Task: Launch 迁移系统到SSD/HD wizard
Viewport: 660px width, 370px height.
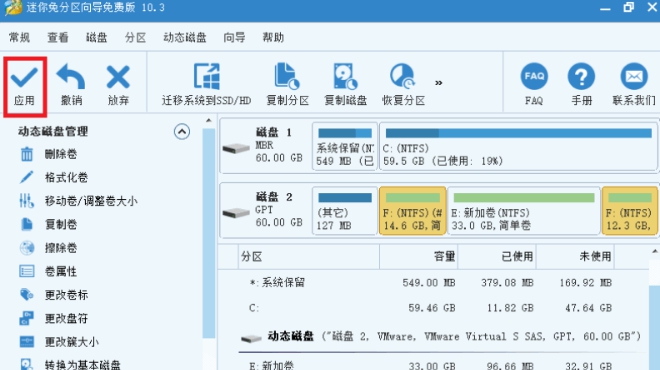Action: 206,85
